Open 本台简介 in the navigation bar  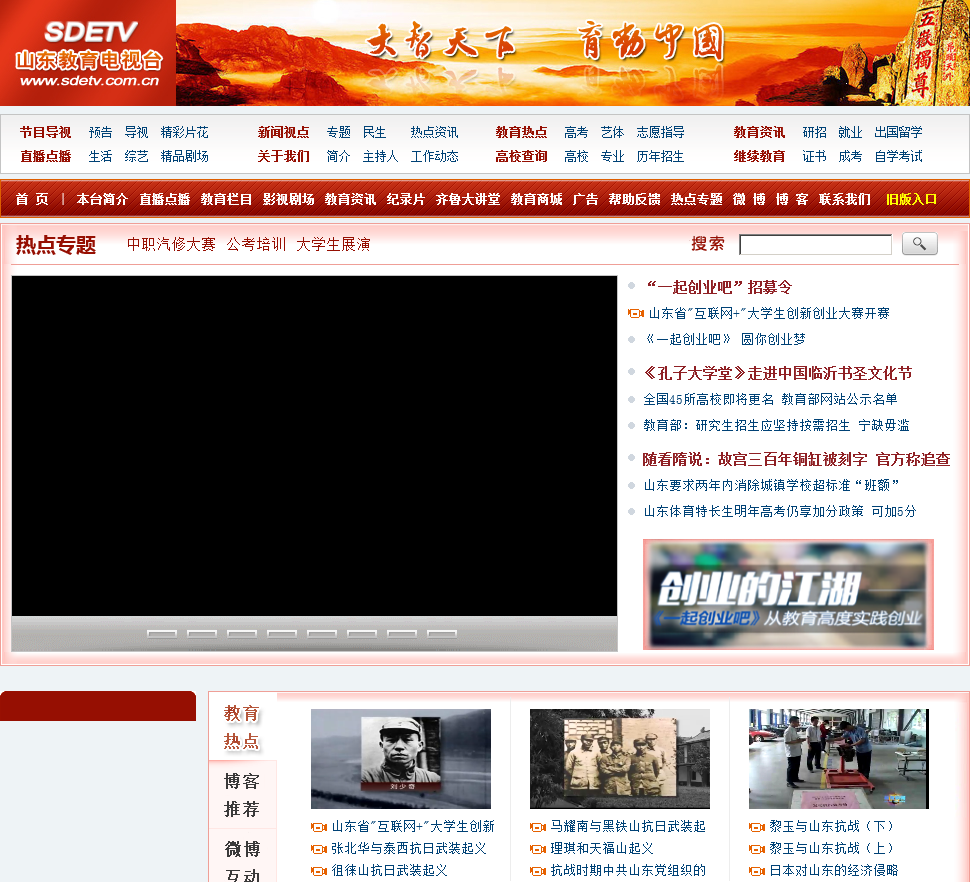tap(102, 199)
